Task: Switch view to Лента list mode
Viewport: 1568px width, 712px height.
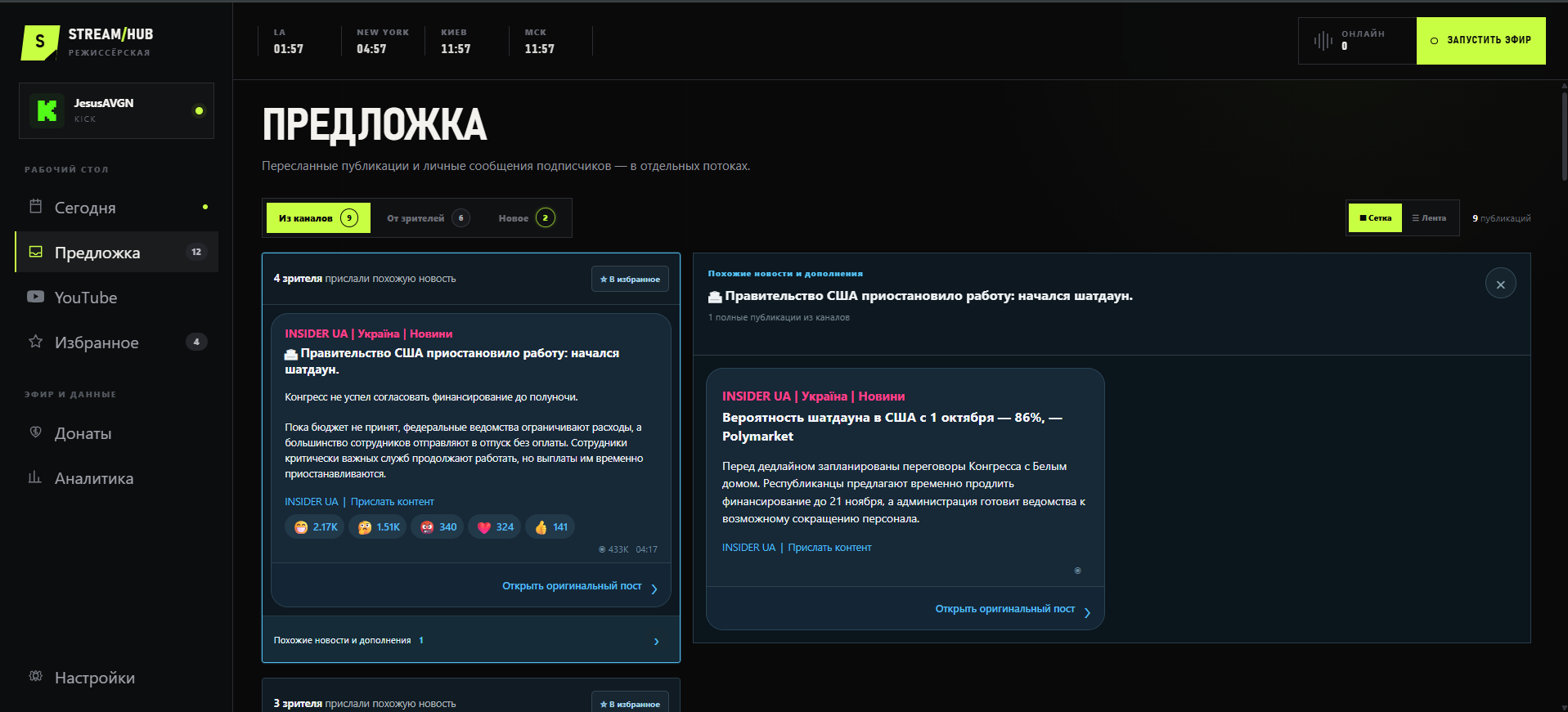Action: point(1429,218)
